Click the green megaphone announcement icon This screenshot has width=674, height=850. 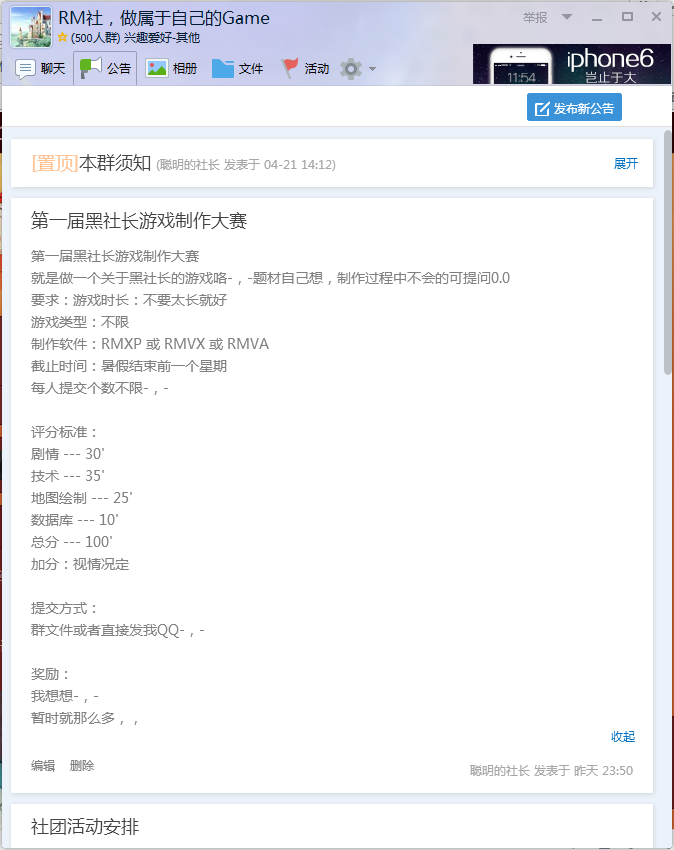91,68
